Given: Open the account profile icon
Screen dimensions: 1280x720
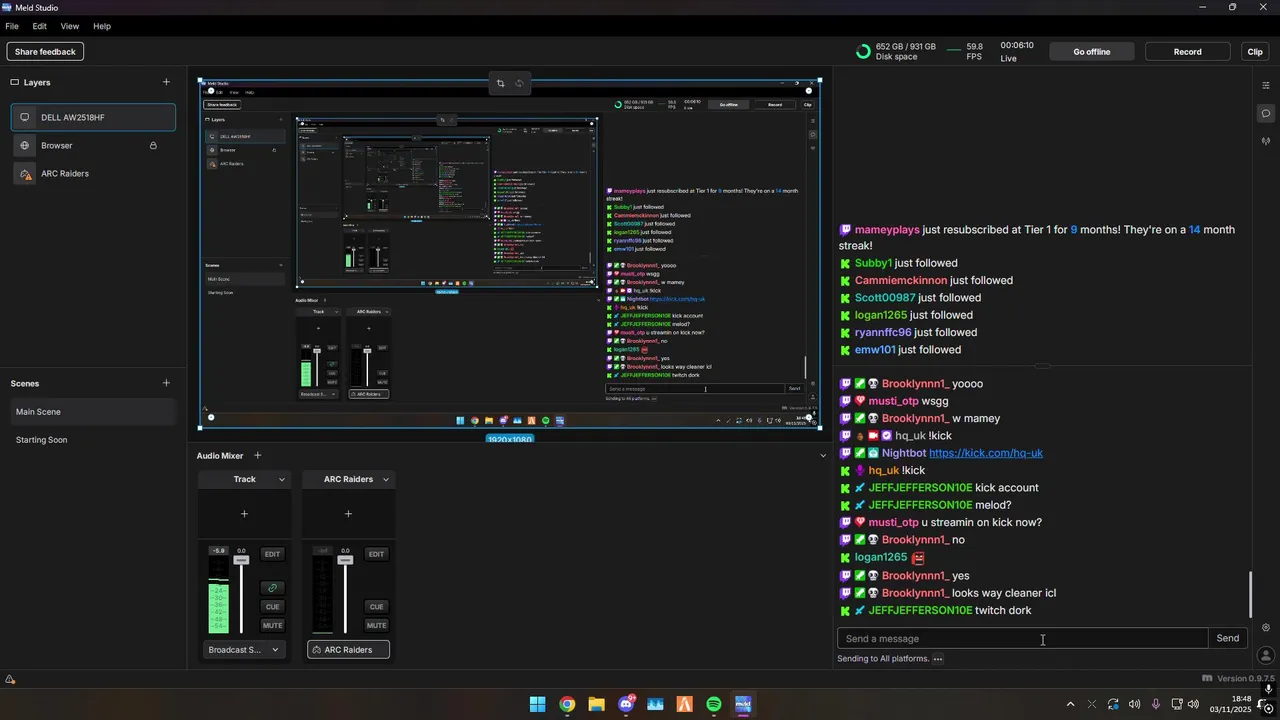Looking at the screenshot, I should point(1266,656).
